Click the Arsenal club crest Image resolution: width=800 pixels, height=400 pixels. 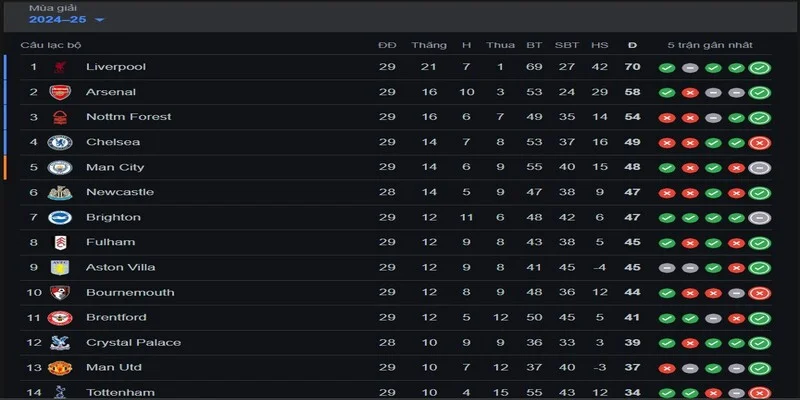coord(60,92)
